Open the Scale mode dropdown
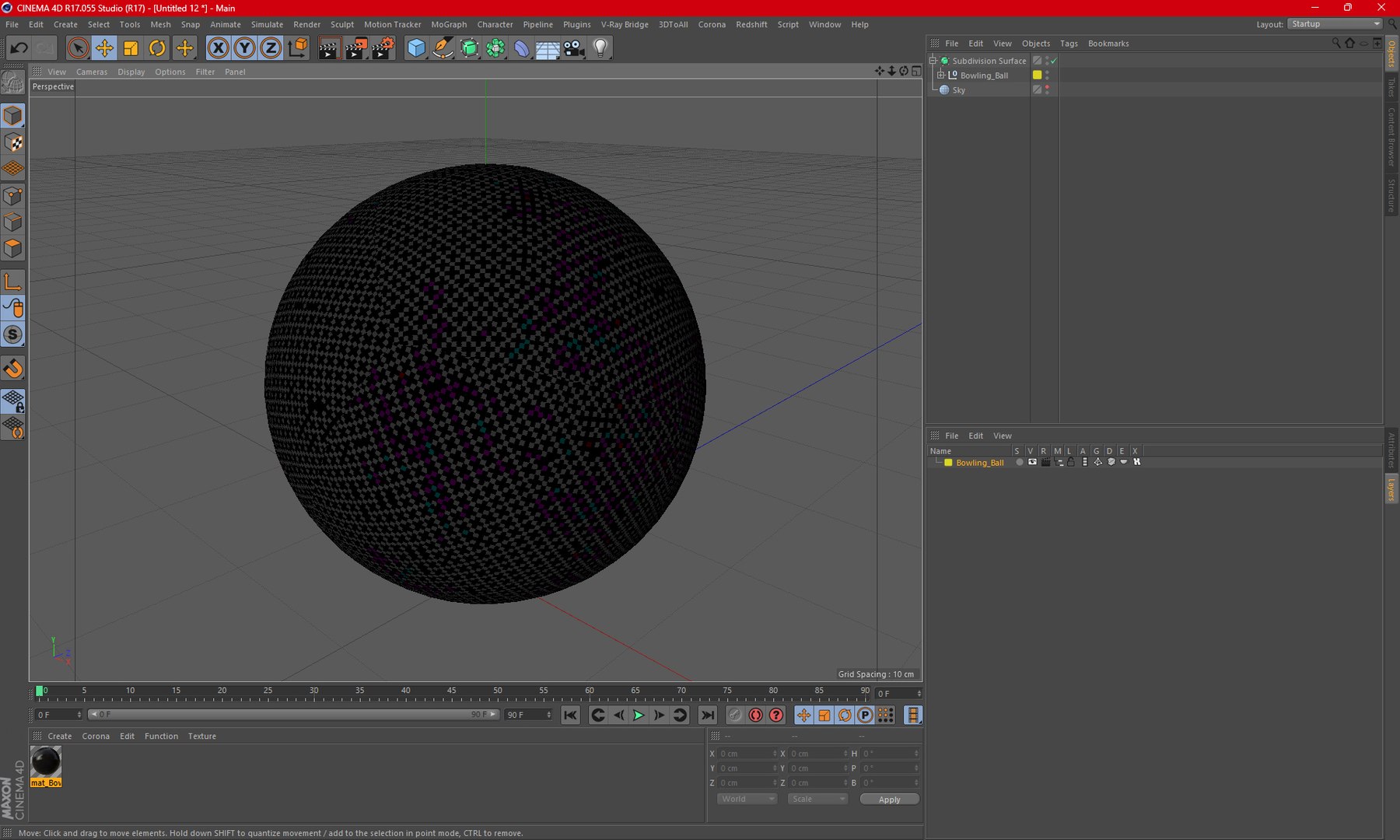The image size is (1400, 840). click(x=817, y=800)
